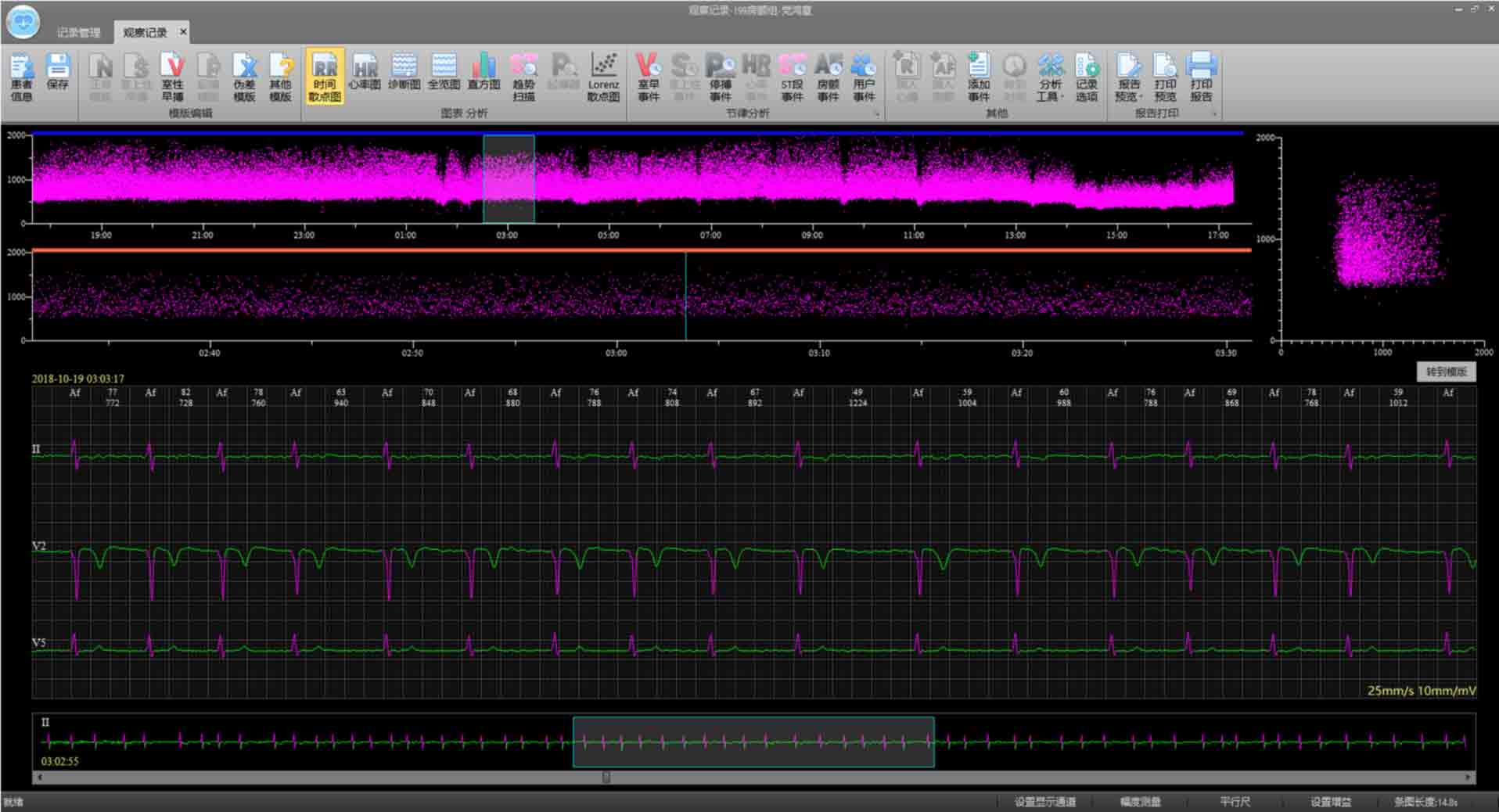Viewport: 1499px width, 812px height.
Task: Click the 25mm/s 10mm/mV scale label
Action: [1422, 691]
